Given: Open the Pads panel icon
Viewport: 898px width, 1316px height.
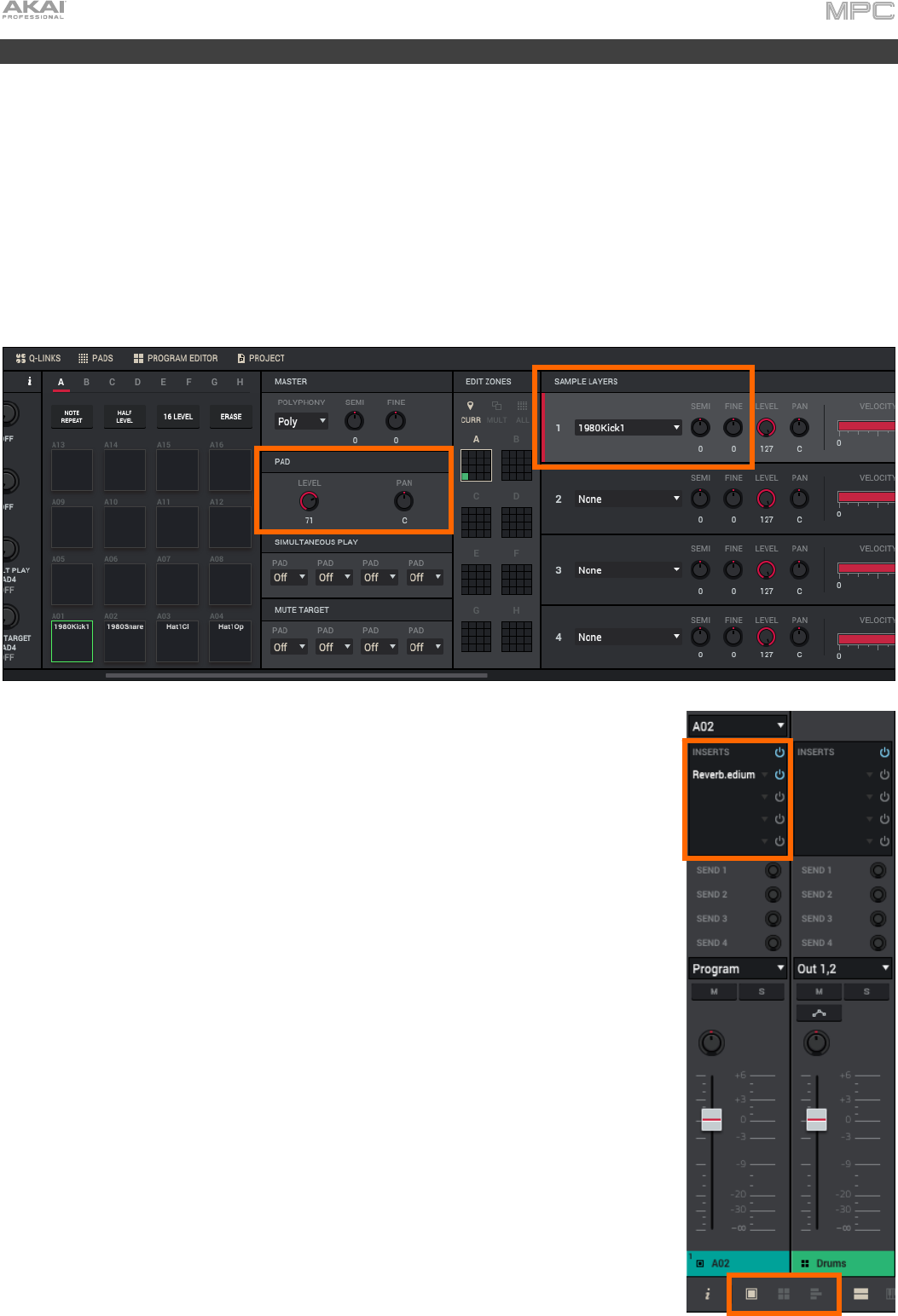Looking at the screenshot, I should click(83, 359).
